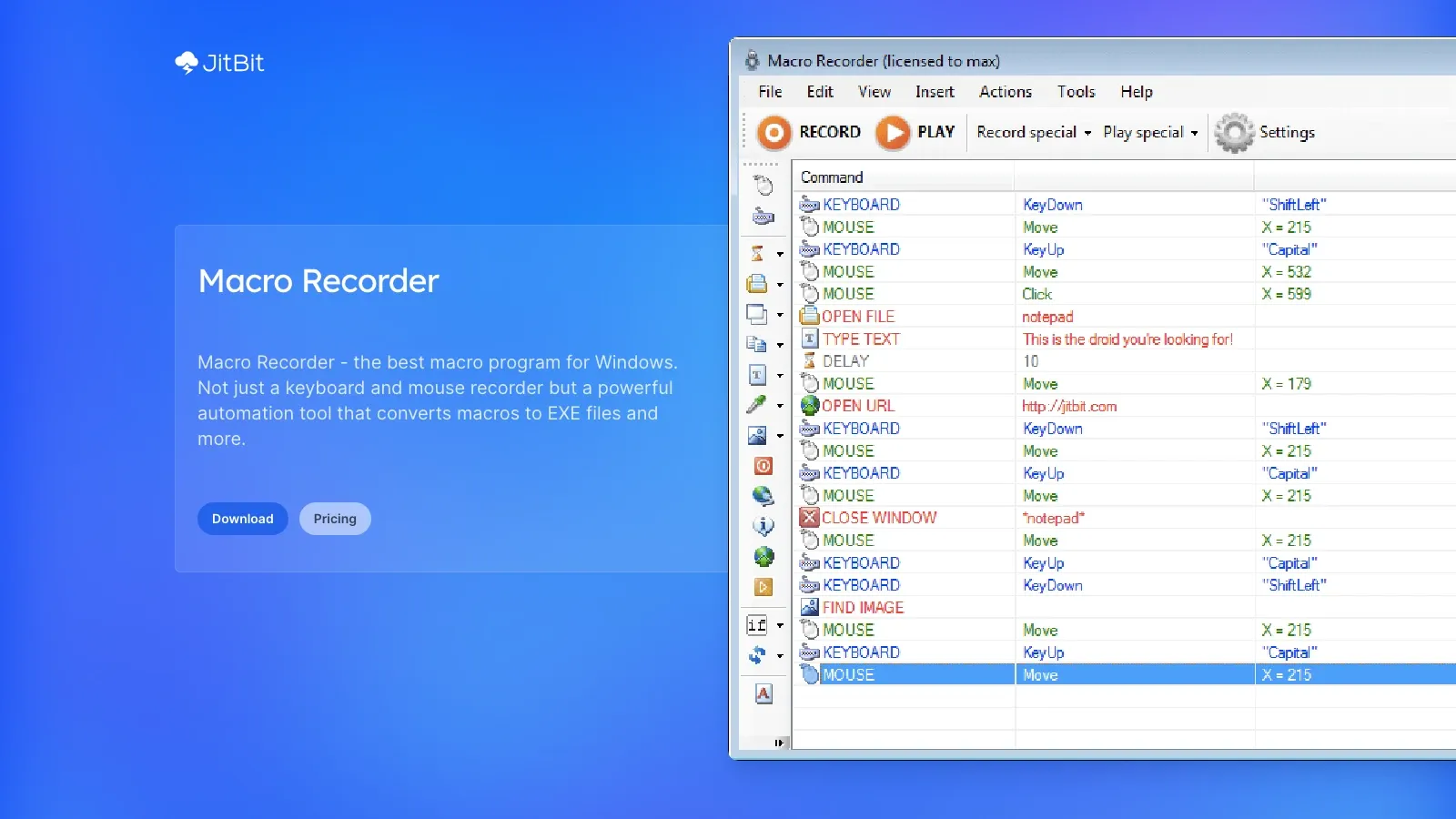Image resolution: width=1456 pixels, height=819 pixels.
Task: Insert clipboard documents command icon
Action: click(757, 344)
